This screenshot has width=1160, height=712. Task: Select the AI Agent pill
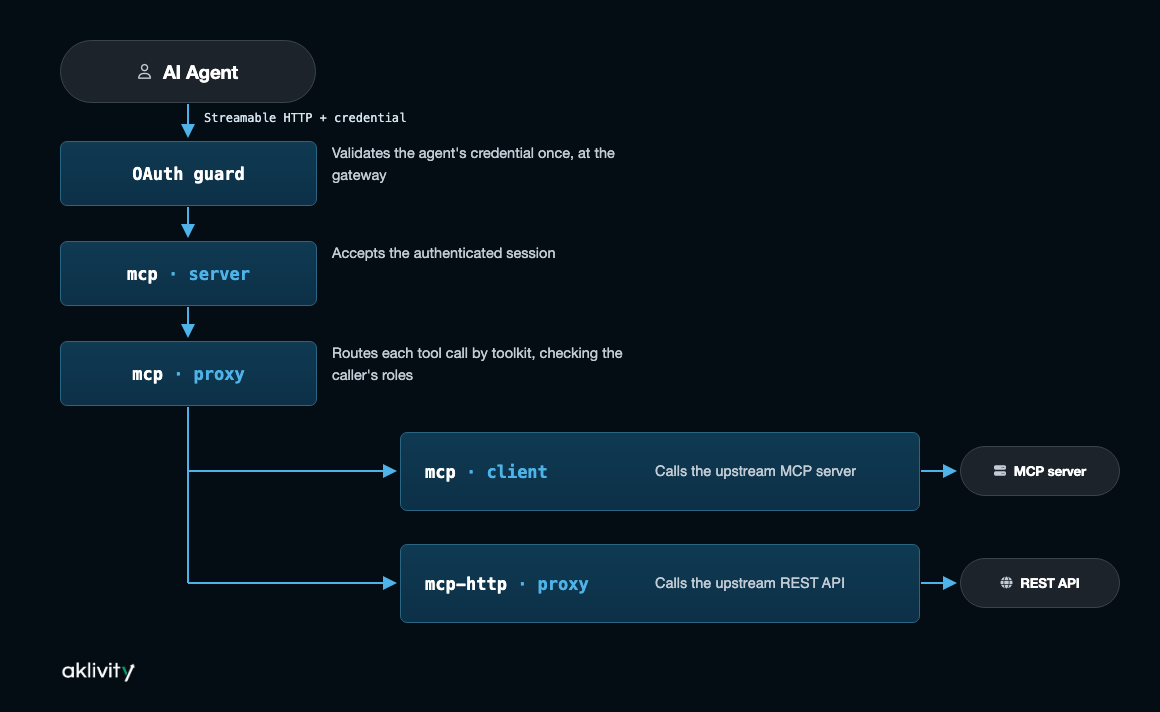188,72
